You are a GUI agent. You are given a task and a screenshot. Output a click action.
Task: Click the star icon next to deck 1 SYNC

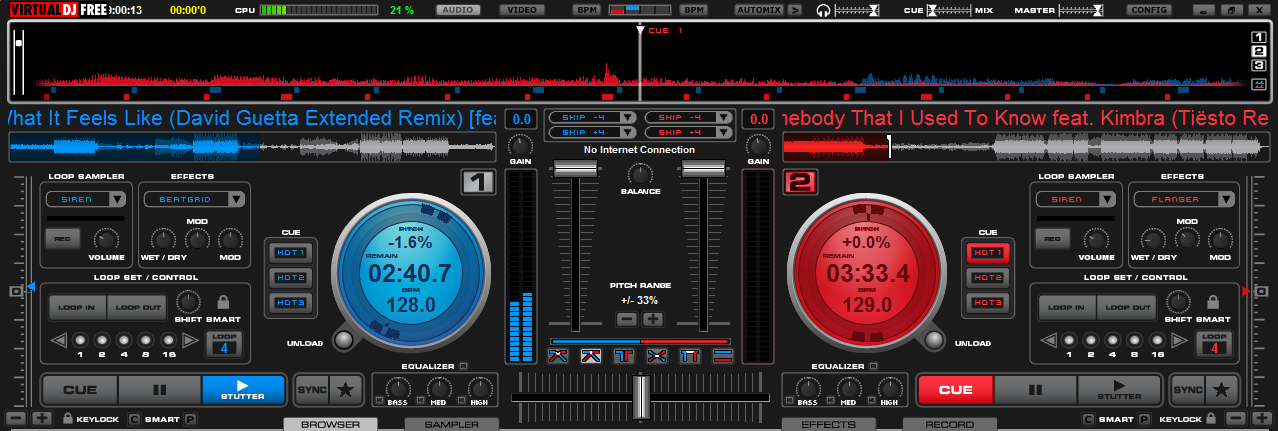(x=345, y=389)
